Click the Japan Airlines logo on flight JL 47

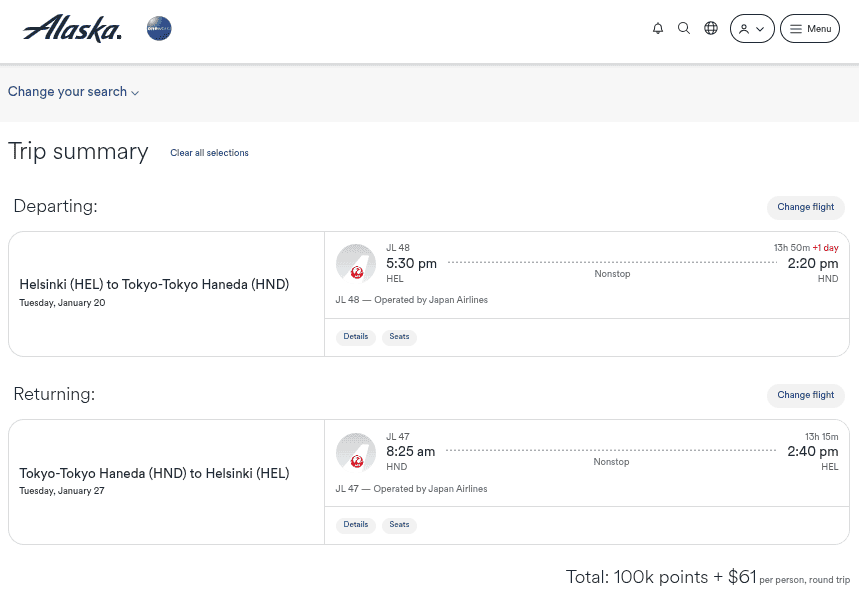point(355,451)
